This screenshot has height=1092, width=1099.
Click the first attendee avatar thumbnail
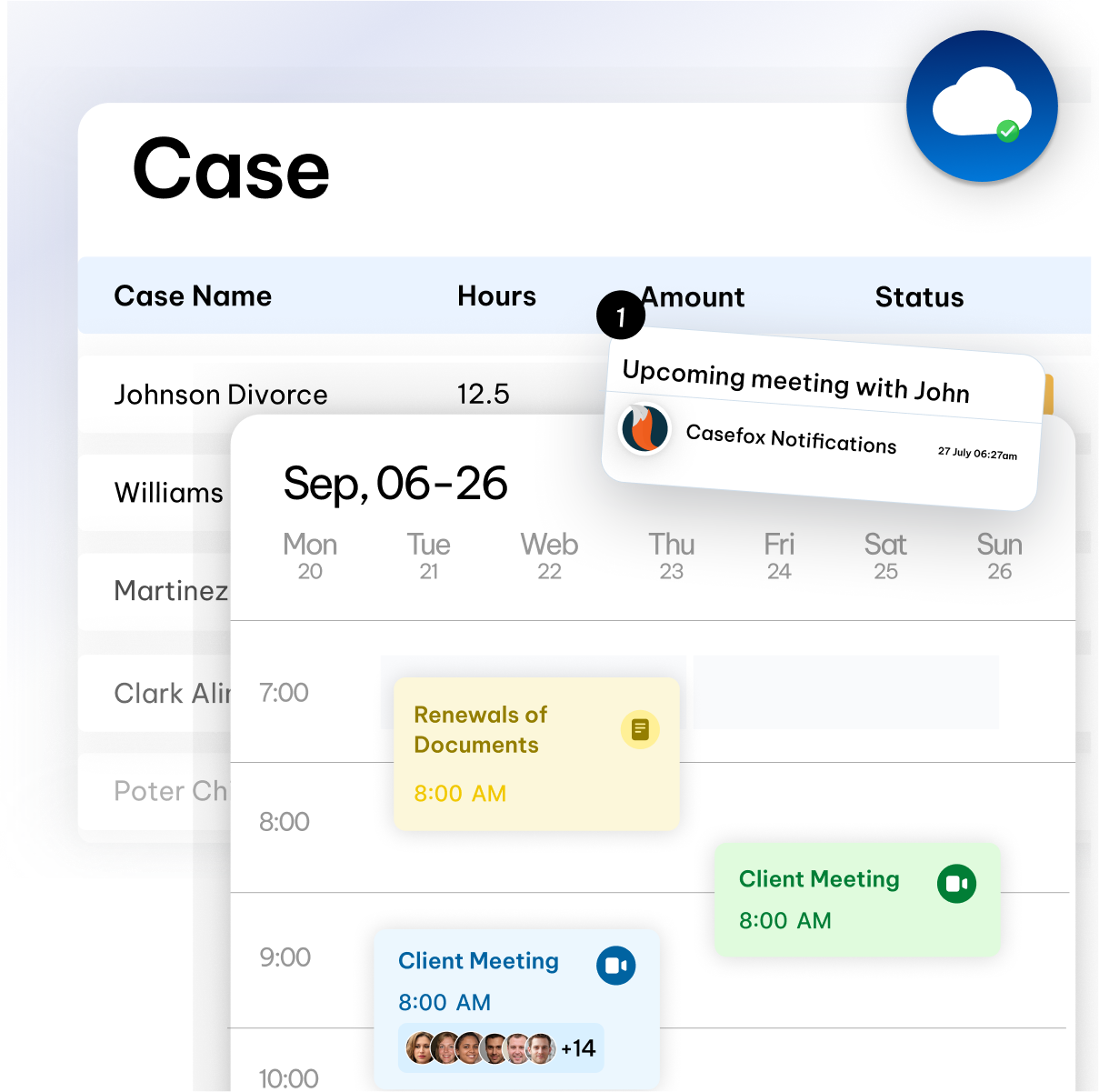(418, 1047)
